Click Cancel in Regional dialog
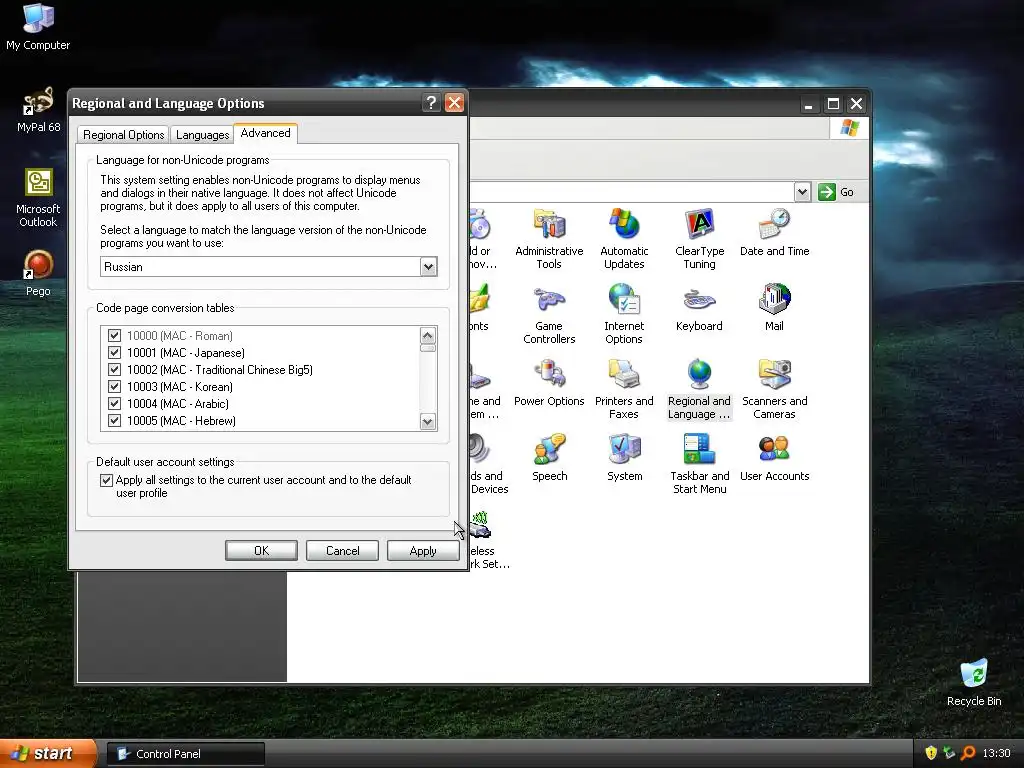The width and height of the screenshot is (1024, 768). [x=342, y=551]
